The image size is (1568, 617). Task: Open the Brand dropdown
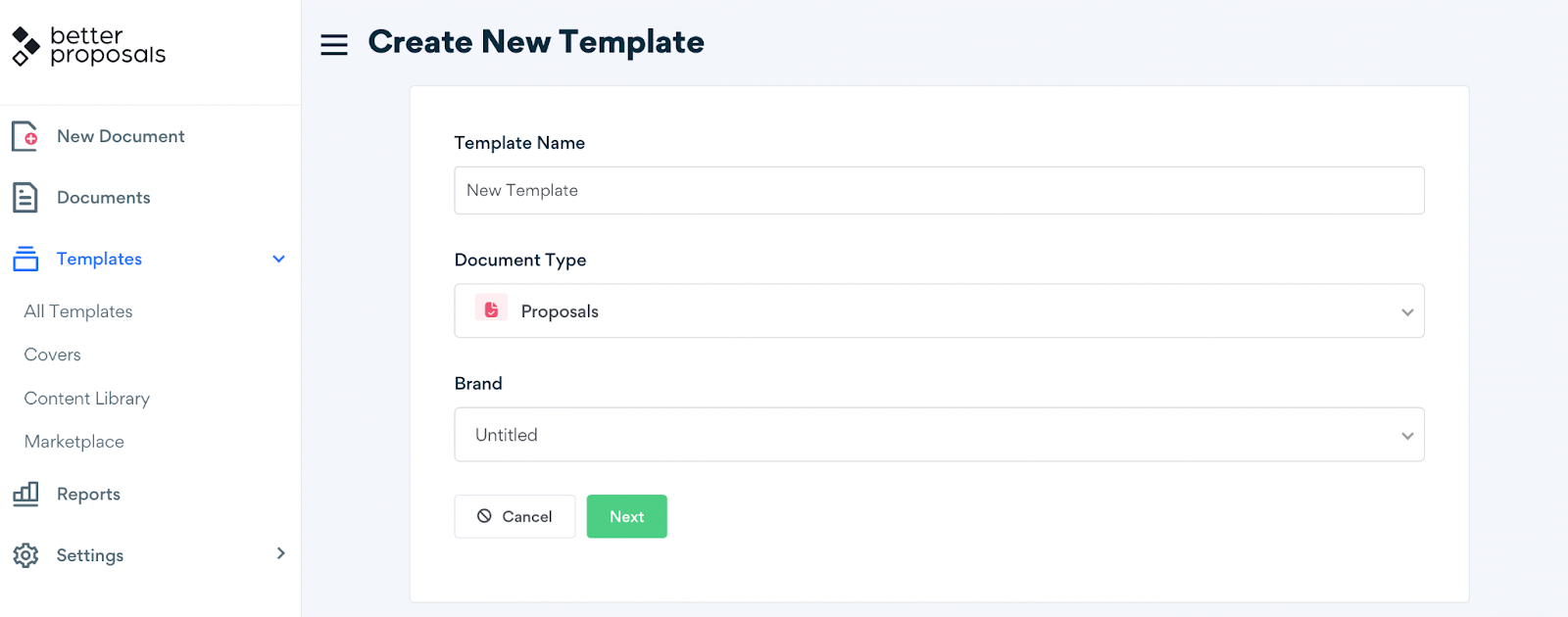939,435
